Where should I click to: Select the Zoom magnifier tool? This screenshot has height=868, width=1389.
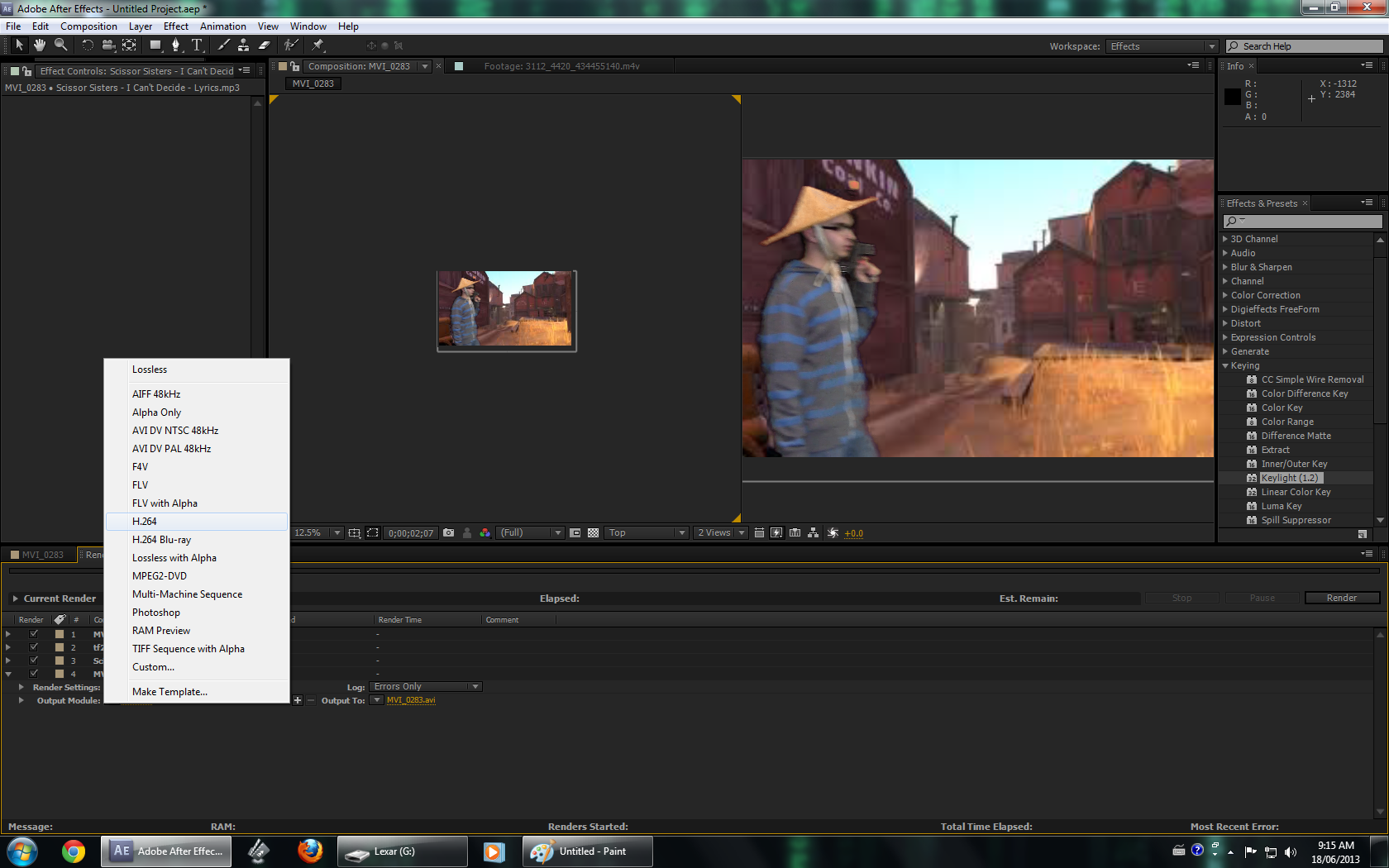tap(60, 45)
